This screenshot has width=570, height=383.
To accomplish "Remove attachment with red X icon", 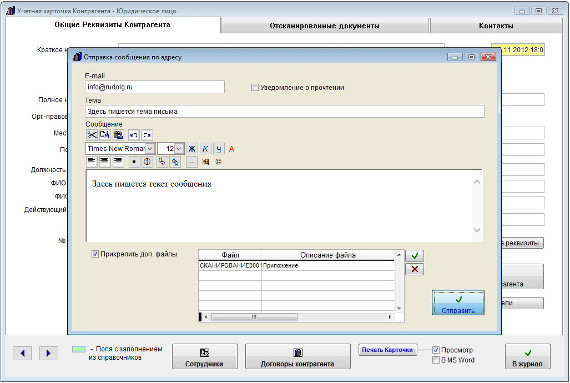I will [414, 269].
